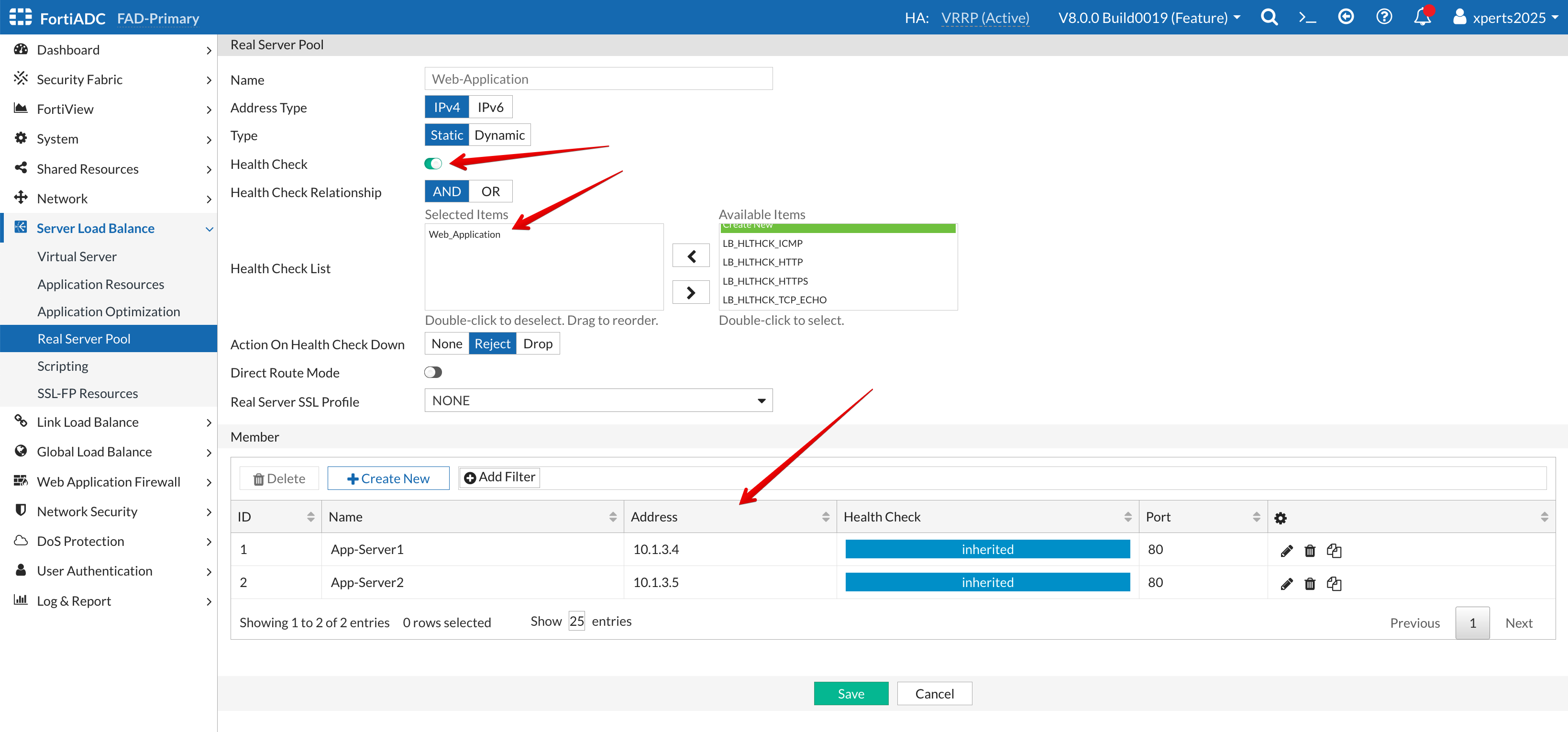
Task: Enable Direct Route Mode switch
Action: tap(433, 372)
